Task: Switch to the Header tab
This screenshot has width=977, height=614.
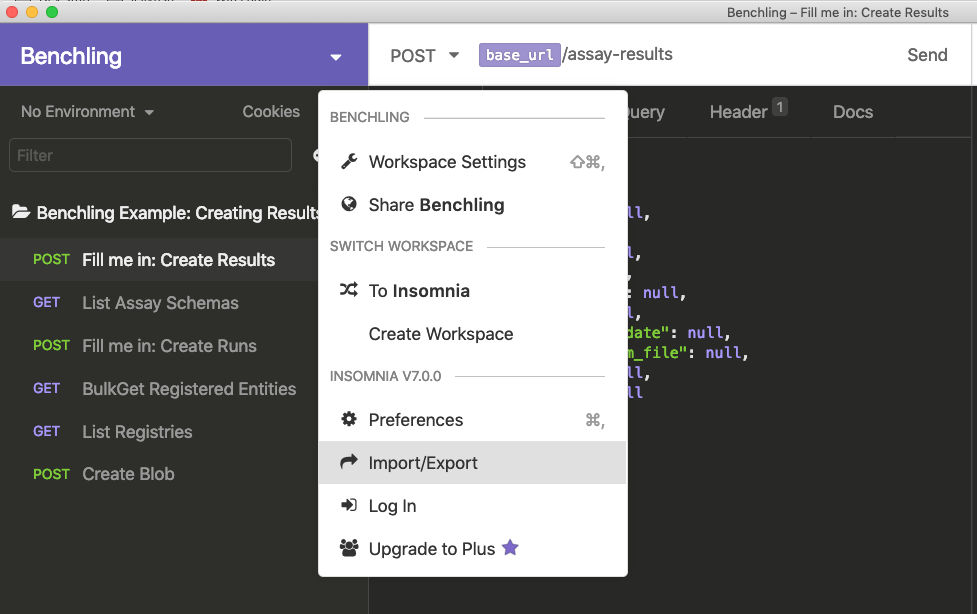Action: pyautogui.click(x=748, y=111)
